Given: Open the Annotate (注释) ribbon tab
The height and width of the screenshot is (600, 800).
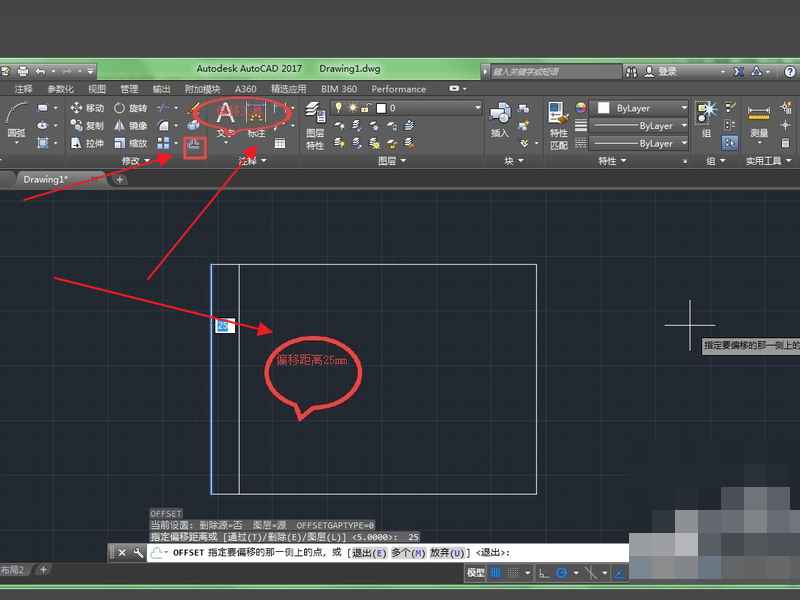Looking at the screenshot, I should (23, 89).
